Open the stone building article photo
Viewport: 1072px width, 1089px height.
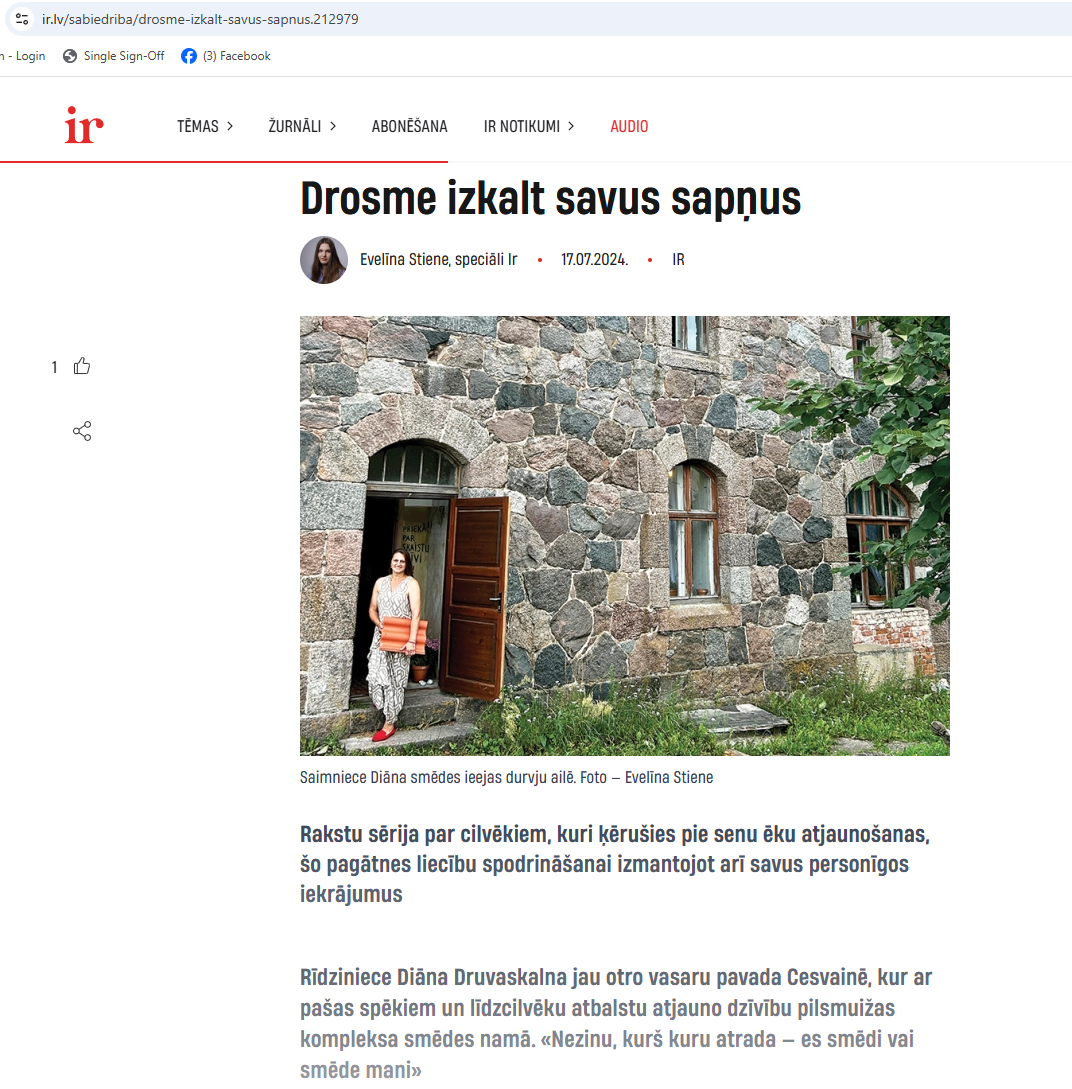[624, 535]
